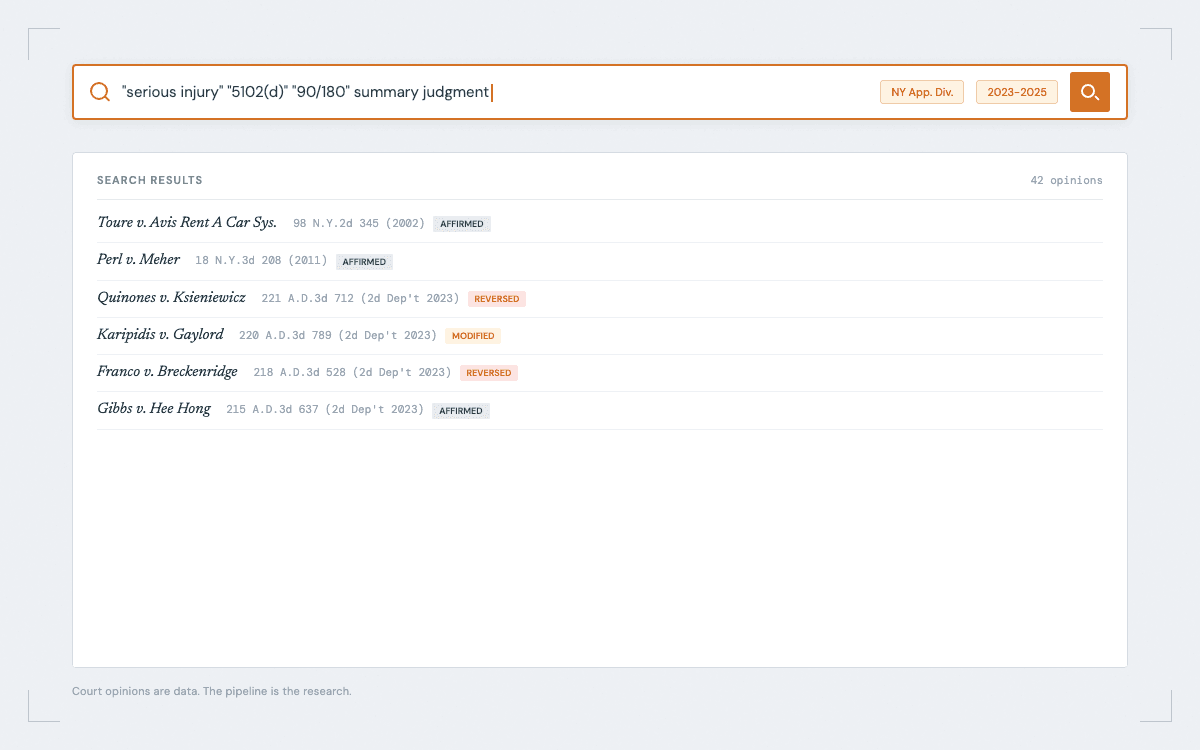Click the orange highlighted search bar border

coord(600,66)
